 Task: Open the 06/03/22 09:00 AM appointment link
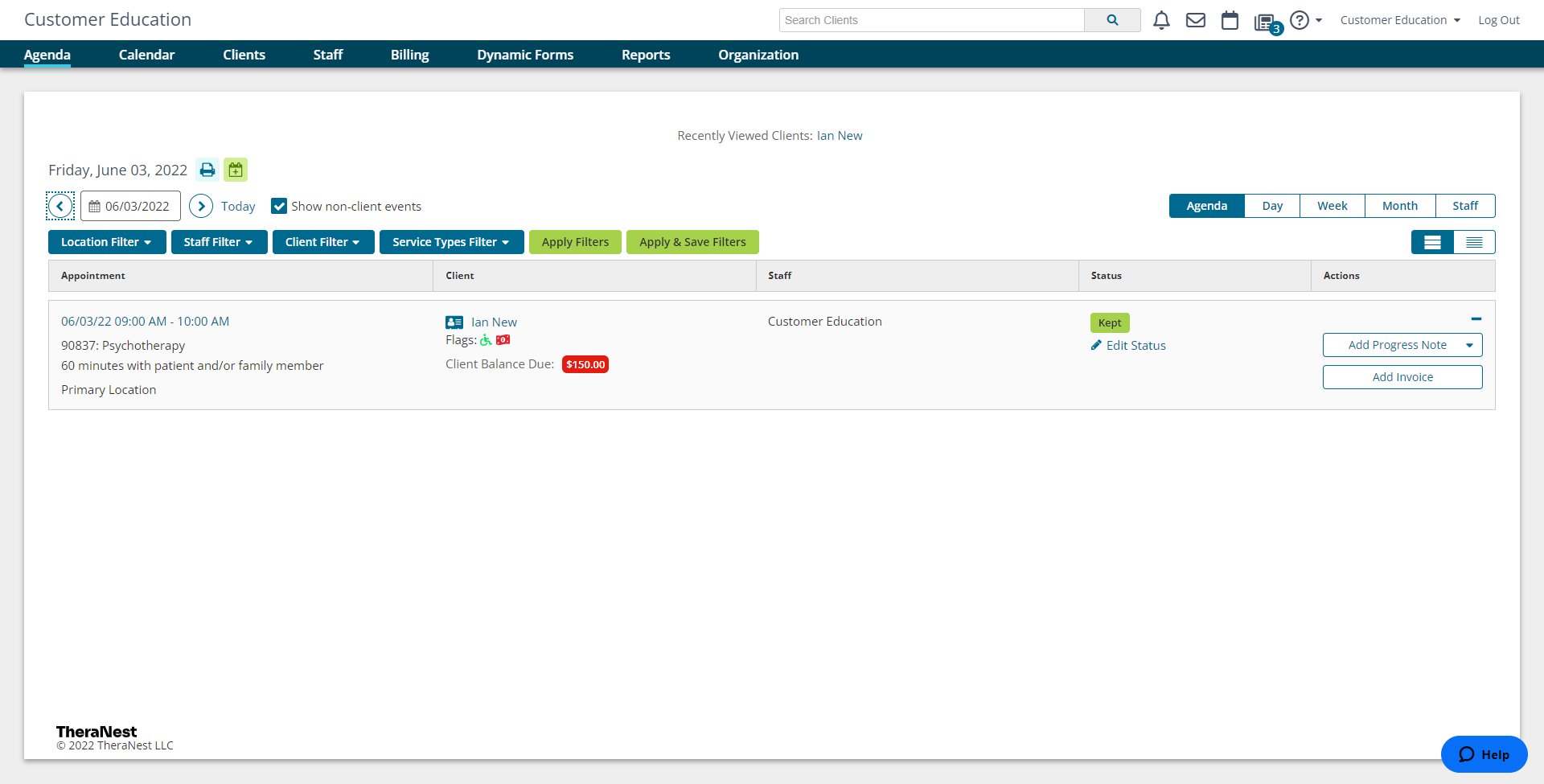145,322
